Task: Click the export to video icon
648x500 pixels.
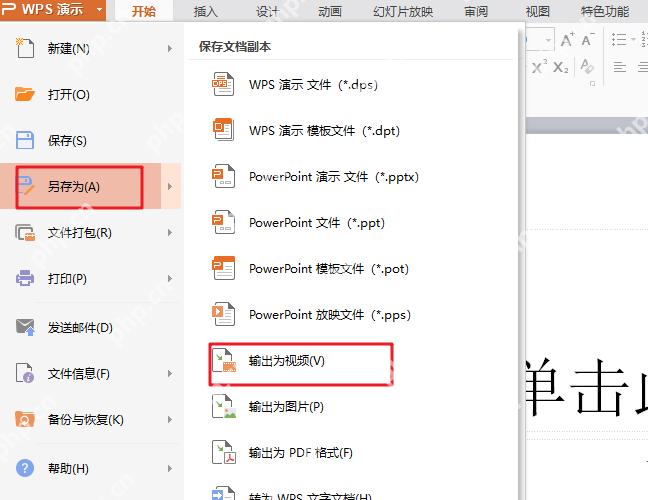Action: pyautogui.click(x=224, y=360)
